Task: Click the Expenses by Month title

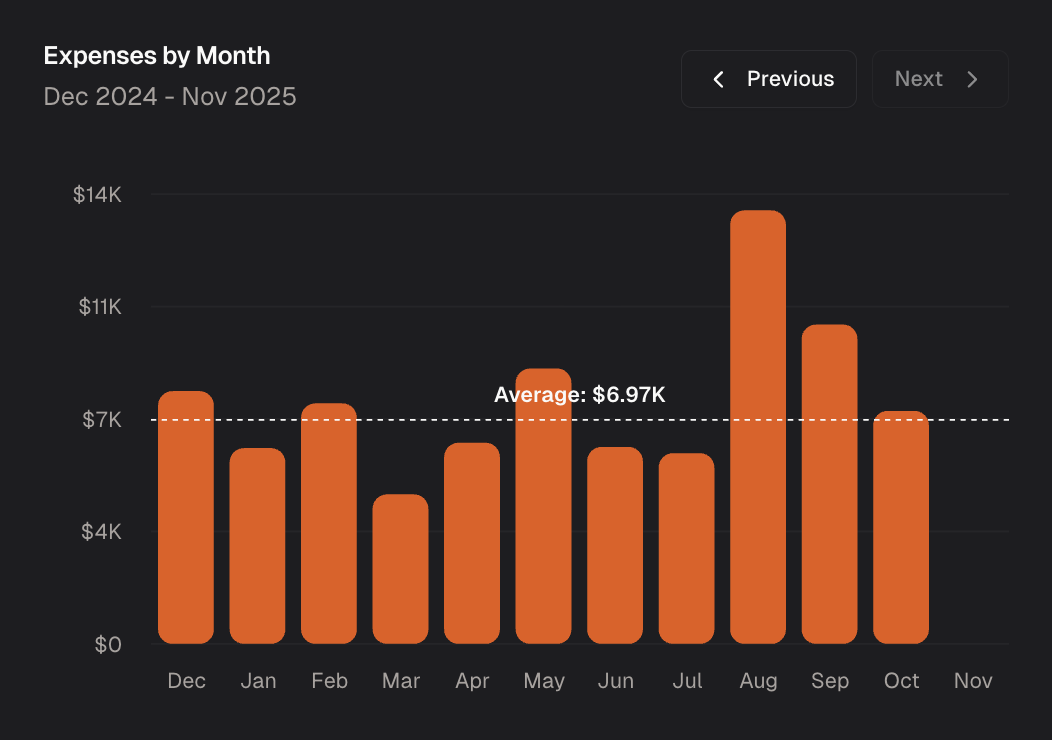Action: click(x=156, y=56)
